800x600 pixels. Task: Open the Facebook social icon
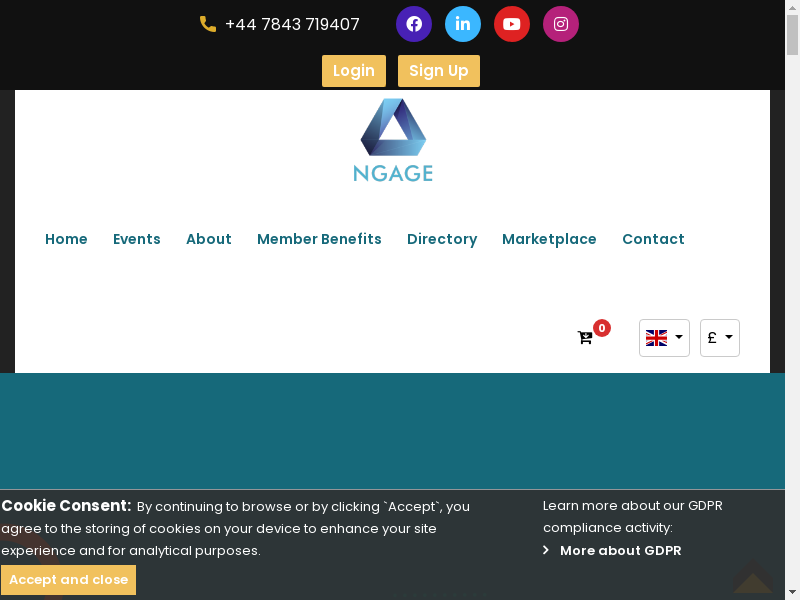coord(414,24)
